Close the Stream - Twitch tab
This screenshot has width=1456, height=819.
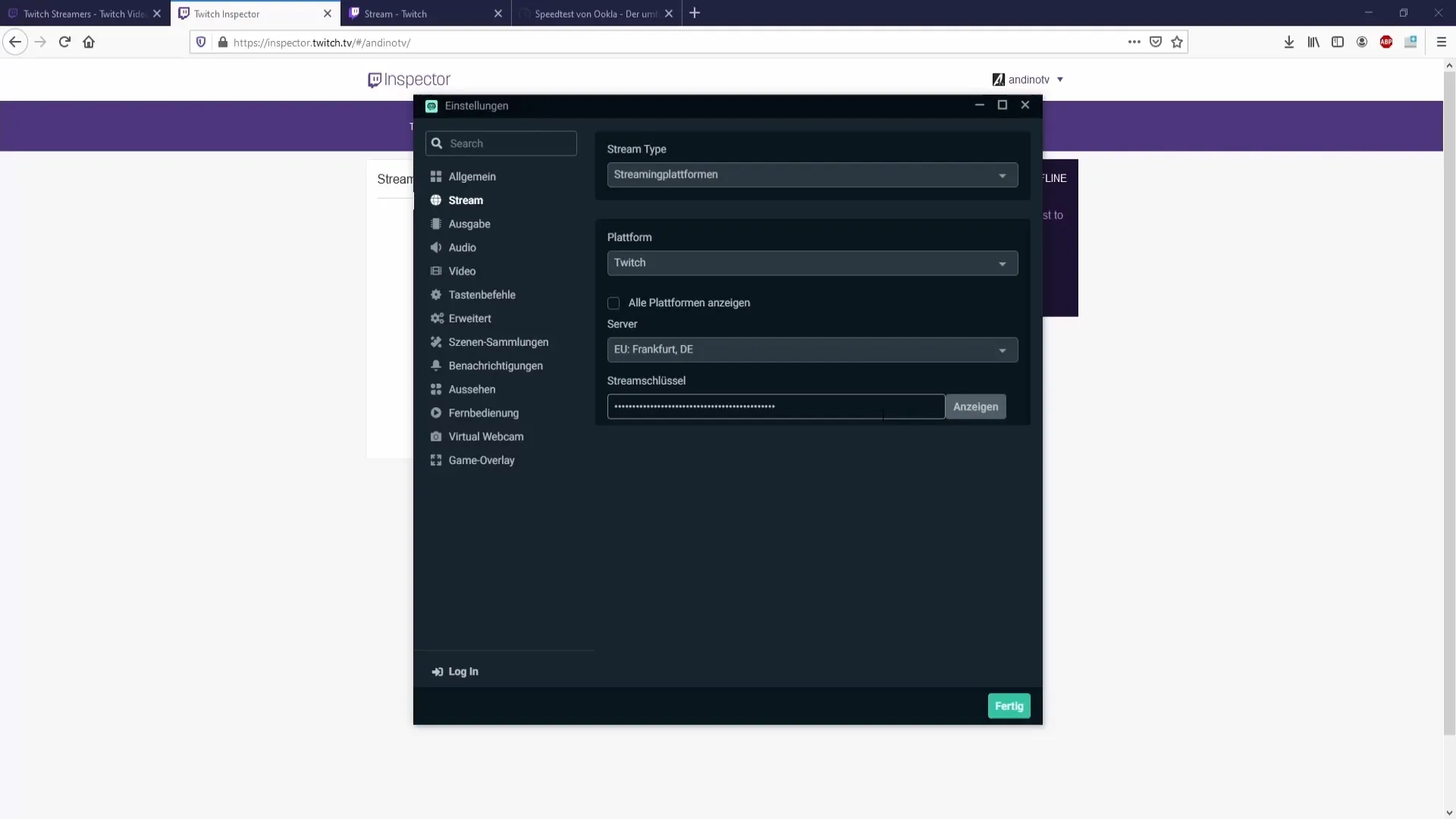click(497, 14)
